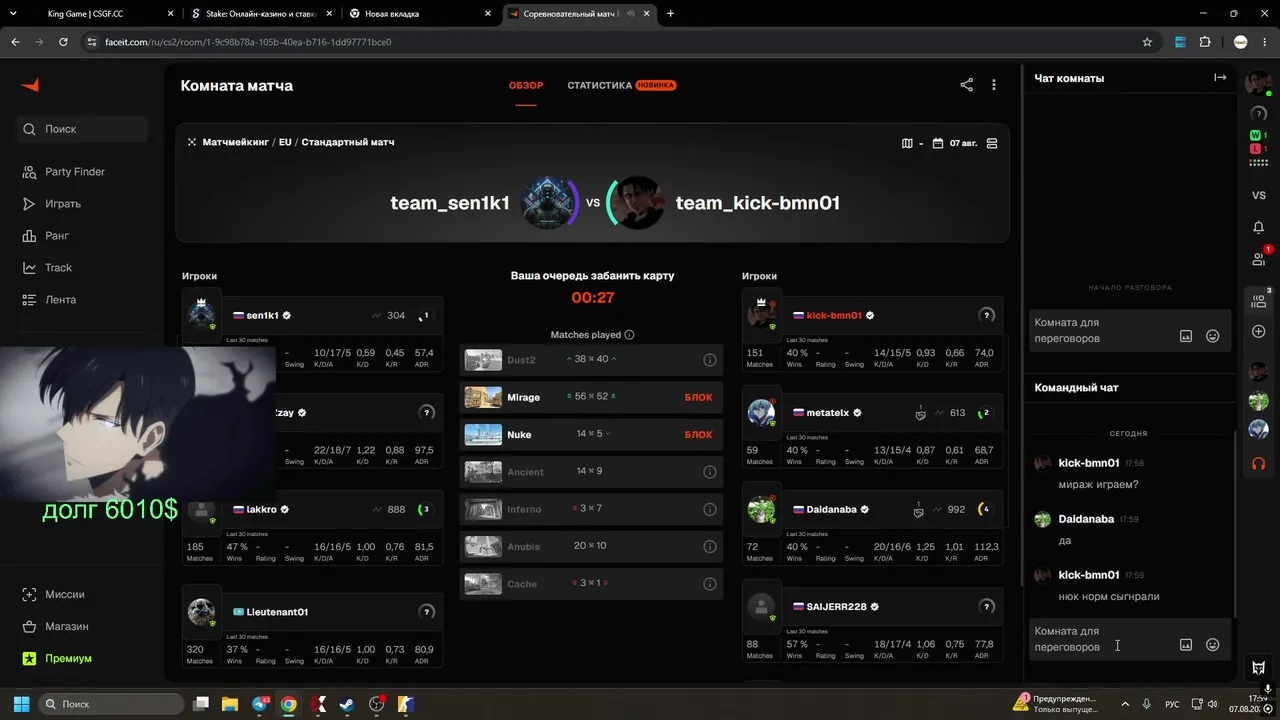1280x720 pixels.
Task: Open player kick-bmn01 profile link in players list
Action: [x=834, y=315]
